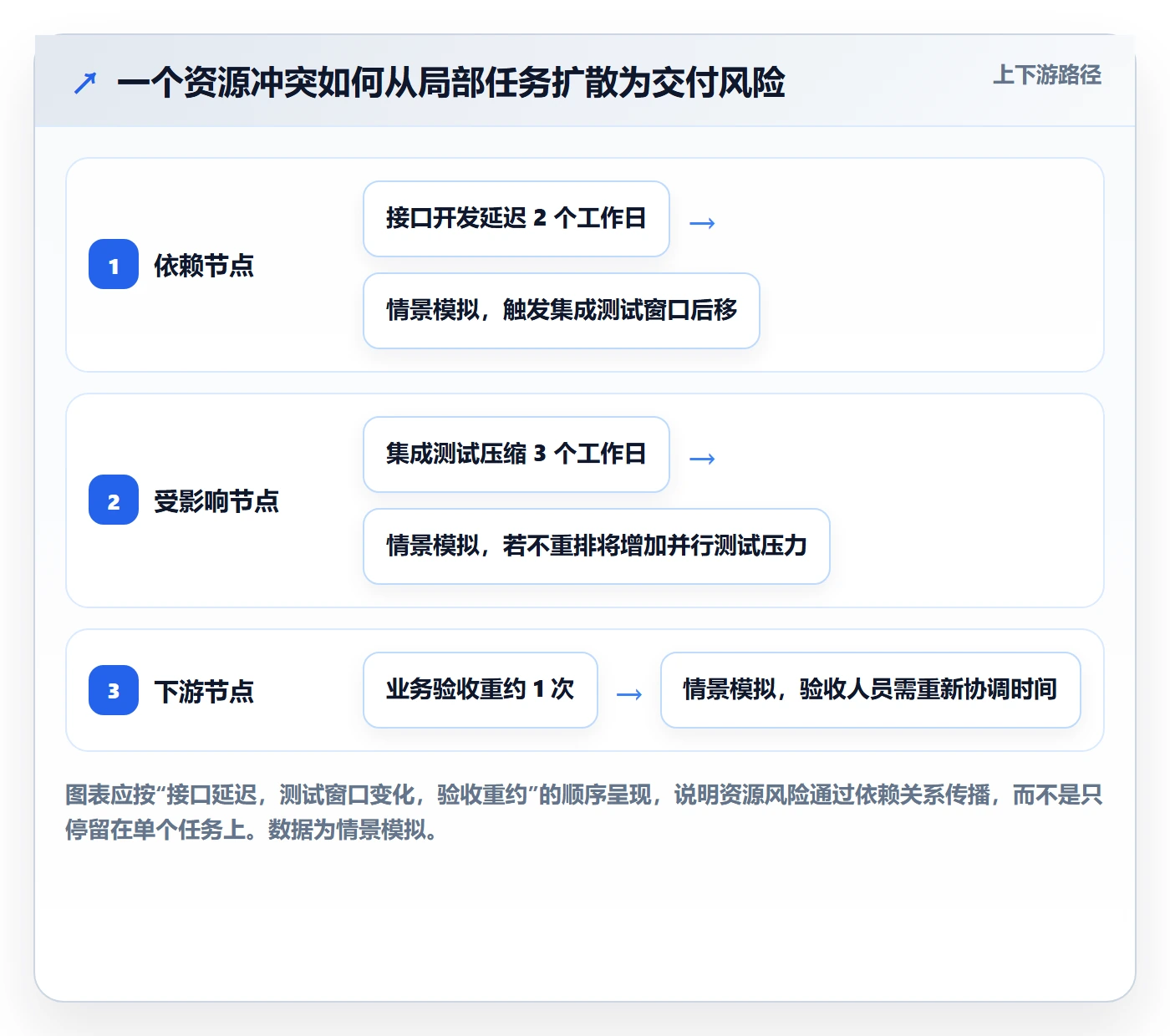Click the title 一个资源冲突如何从局部任务扩散为交付风险
The height and width of the screenshot is (1036, 1170).
click(451, 83)
